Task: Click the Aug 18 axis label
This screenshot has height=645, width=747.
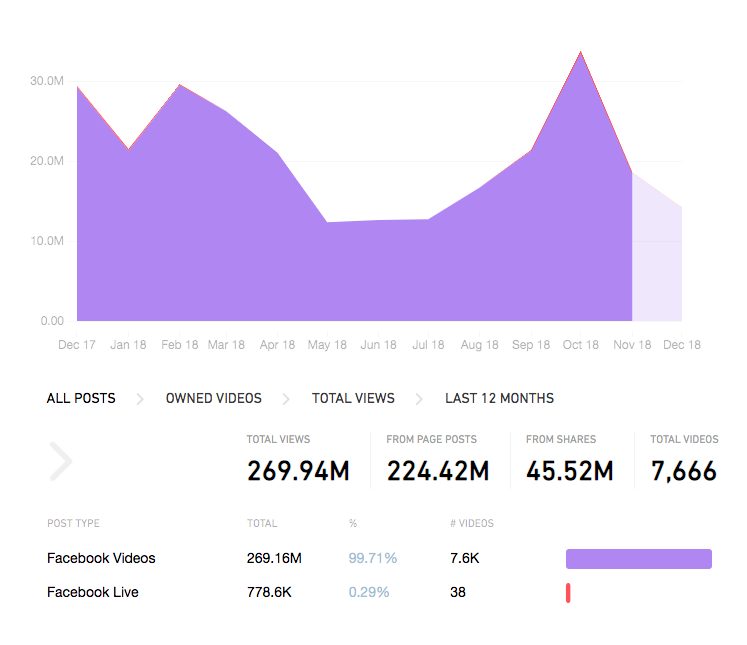Action: coord(479,345)
